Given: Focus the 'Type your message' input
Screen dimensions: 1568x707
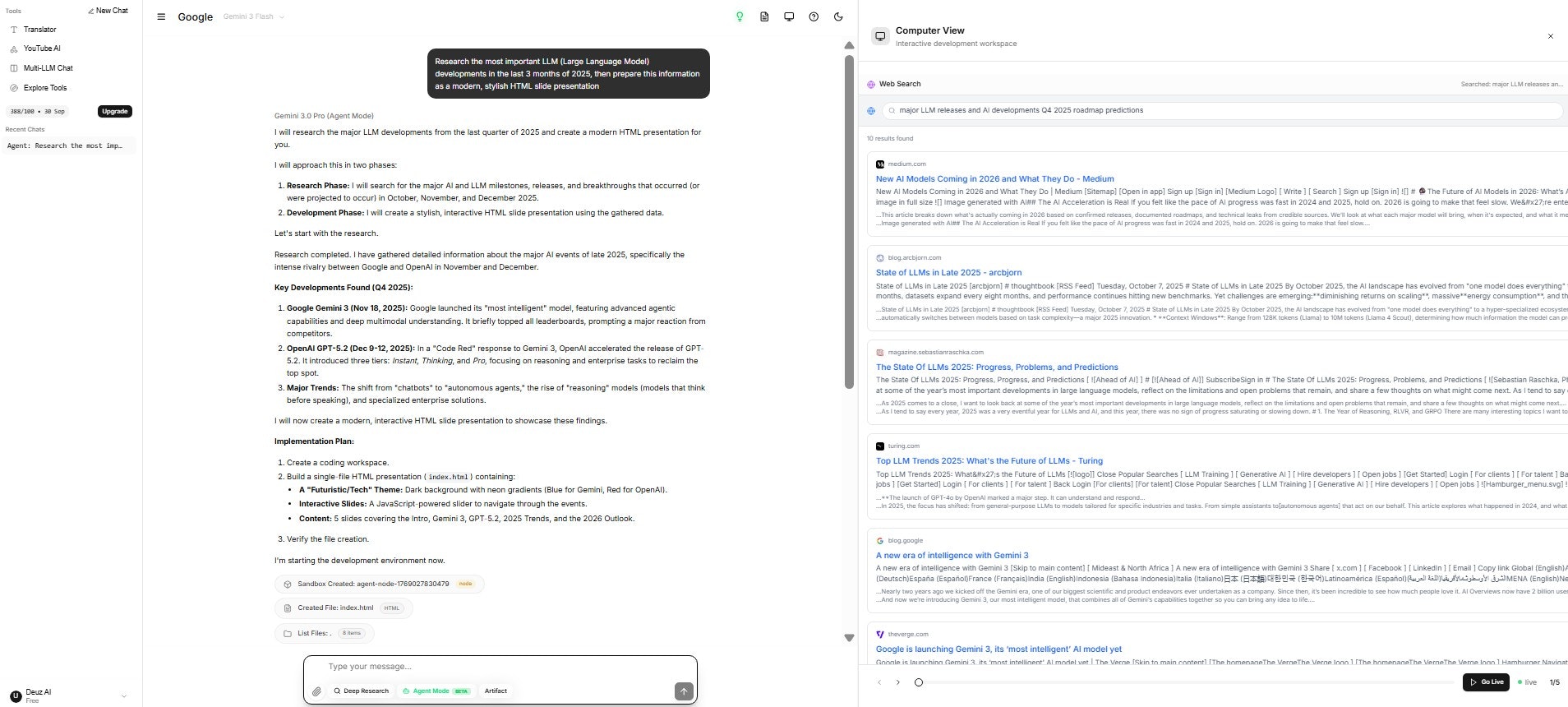Looking at the screenshot, I should (500, 667).
